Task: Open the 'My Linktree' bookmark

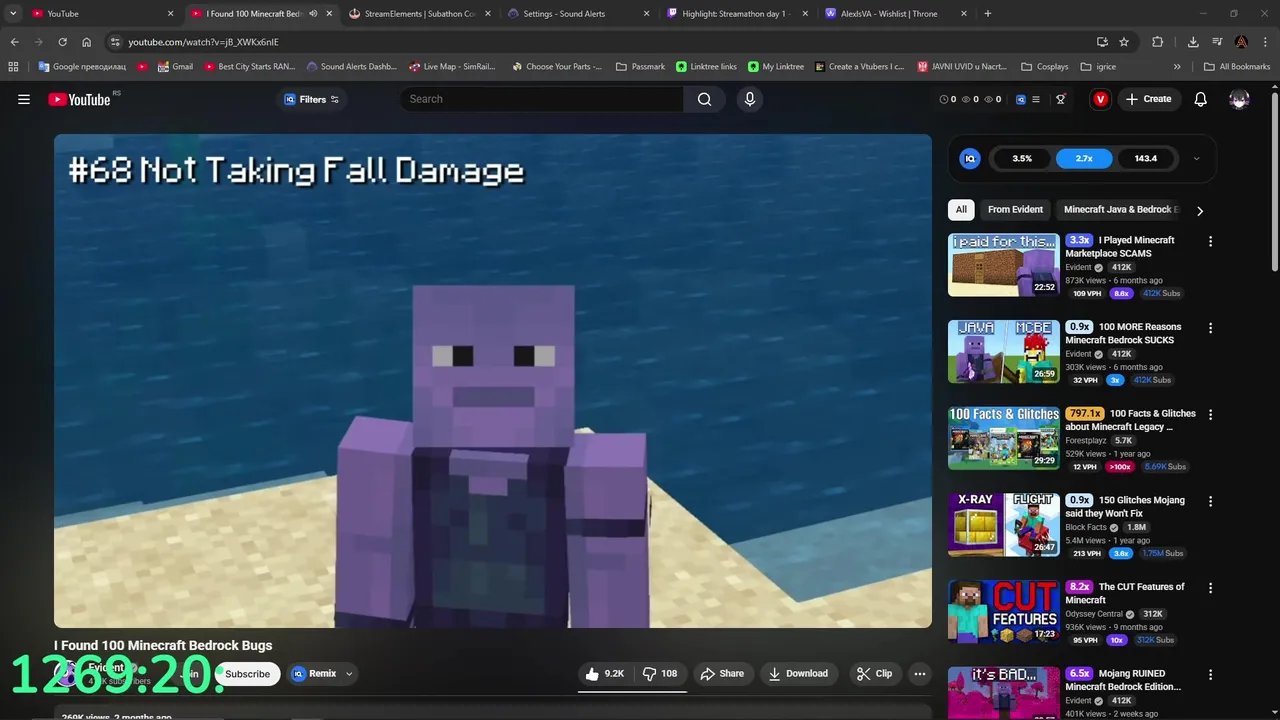Action: point(775,67)
